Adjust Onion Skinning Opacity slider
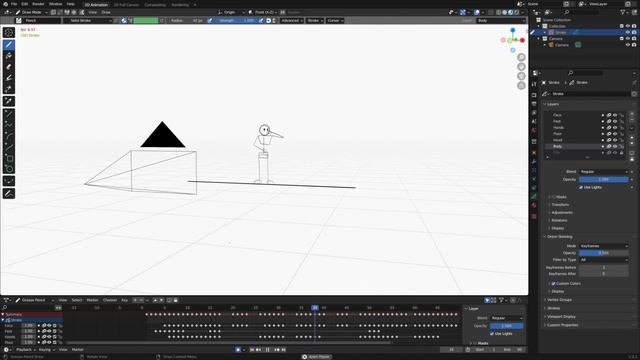This screenshot has height=360, width=640. [604, 253]
